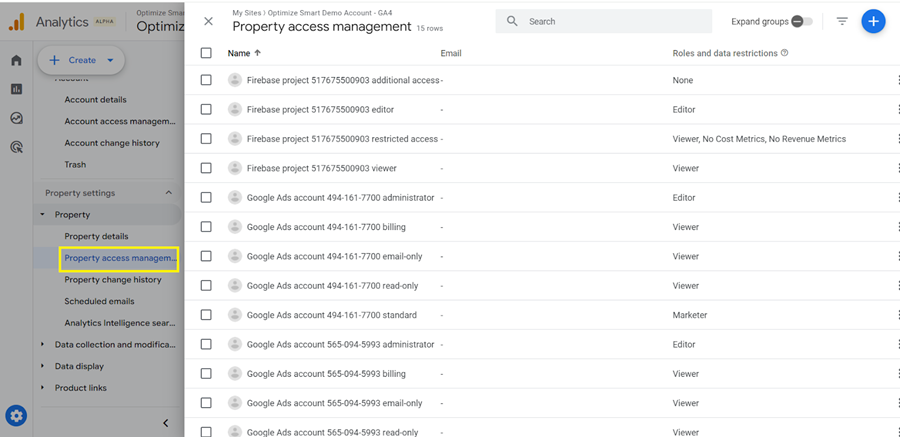The height and width of the screenshot is (437, 900).
Task: Close the Property access management panel
Action: [x=208, y=21]
